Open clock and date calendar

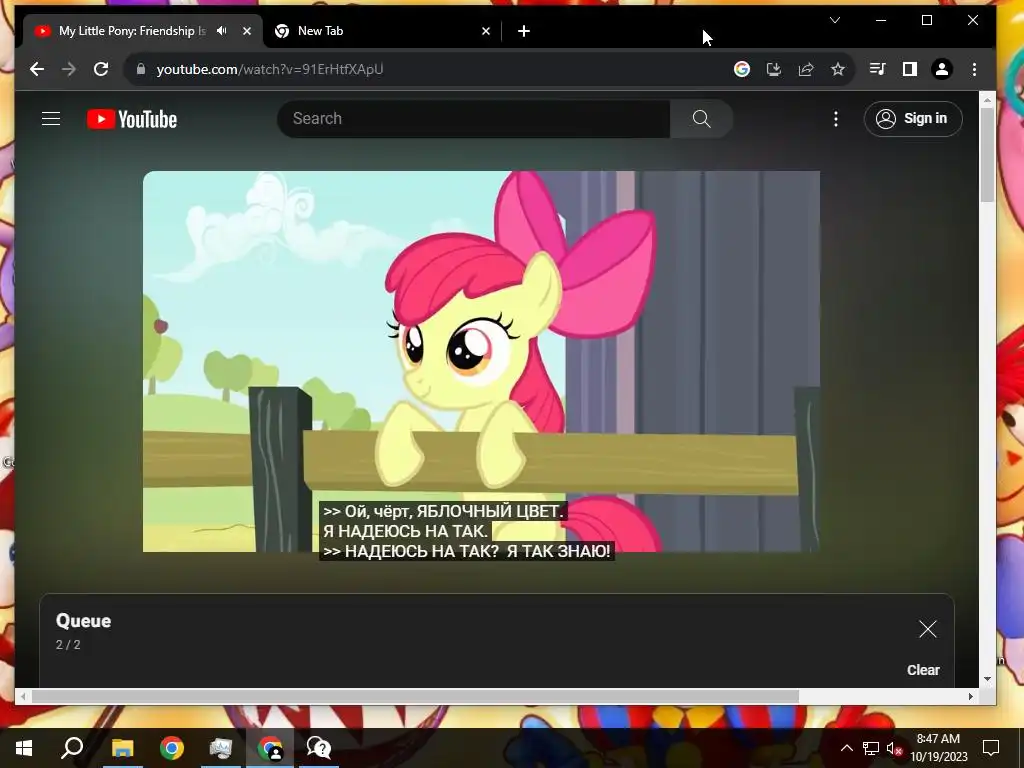click(938, 748)
